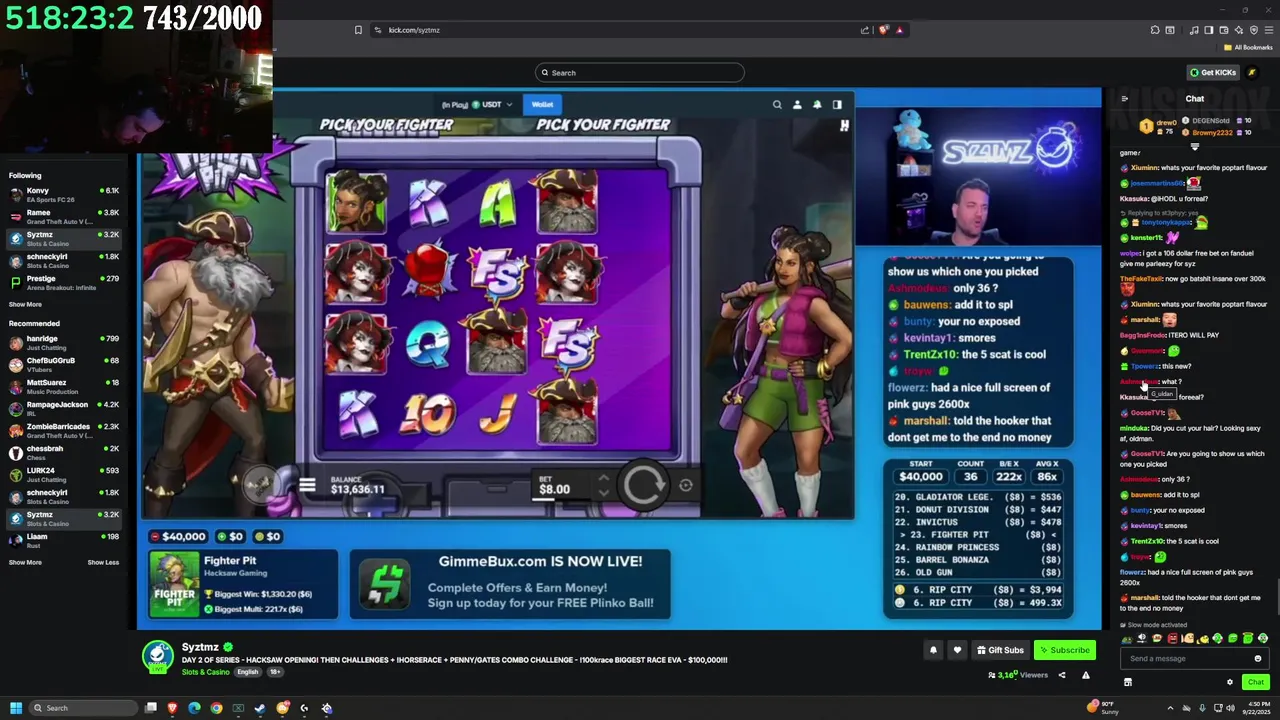This screenshot has width=1280, height=720.
Task: Open the weather widget showing 90°F
Action: coord(1102,708)
